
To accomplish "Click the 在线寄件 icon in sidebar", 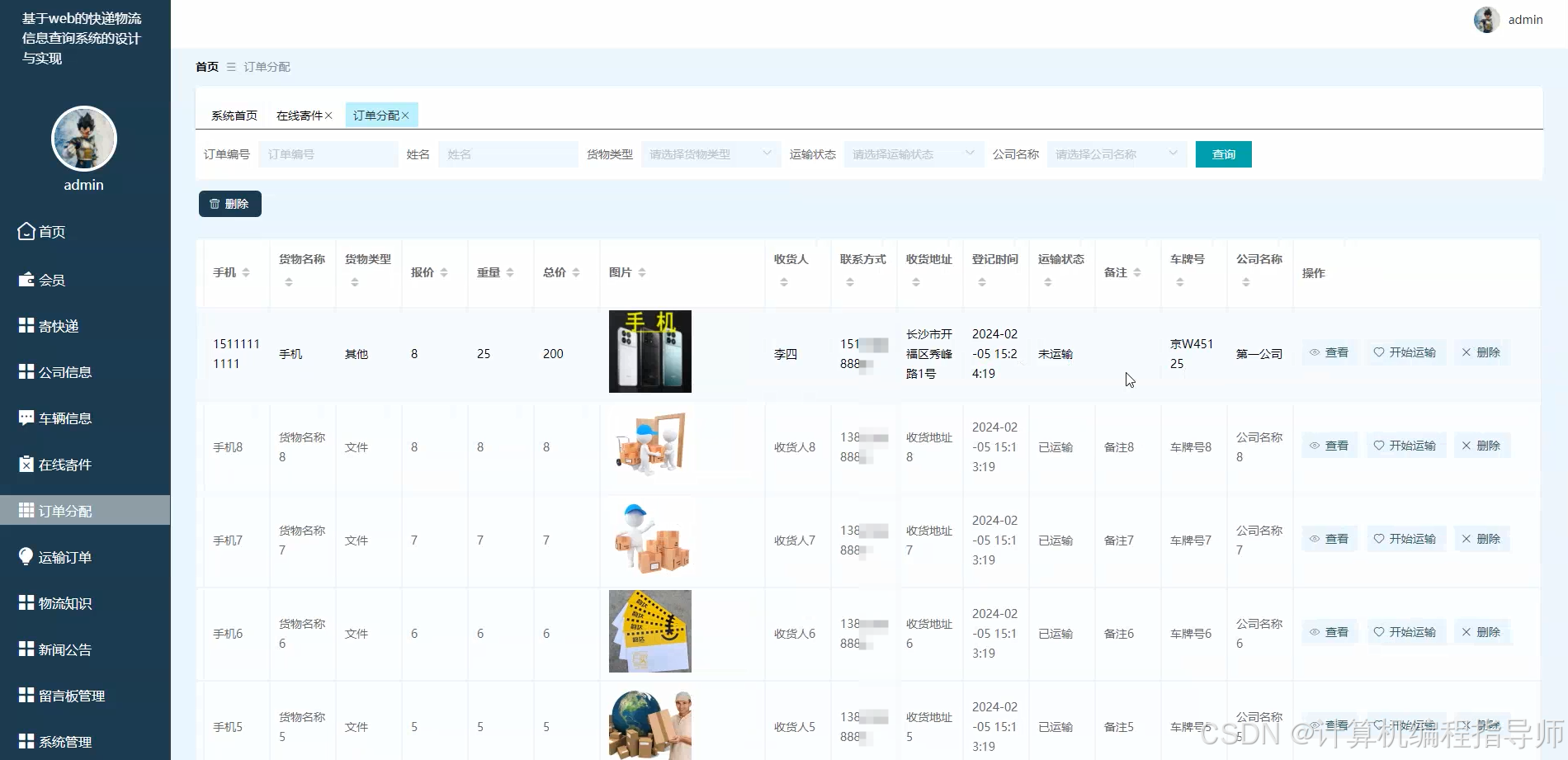I will click(26, 465).
